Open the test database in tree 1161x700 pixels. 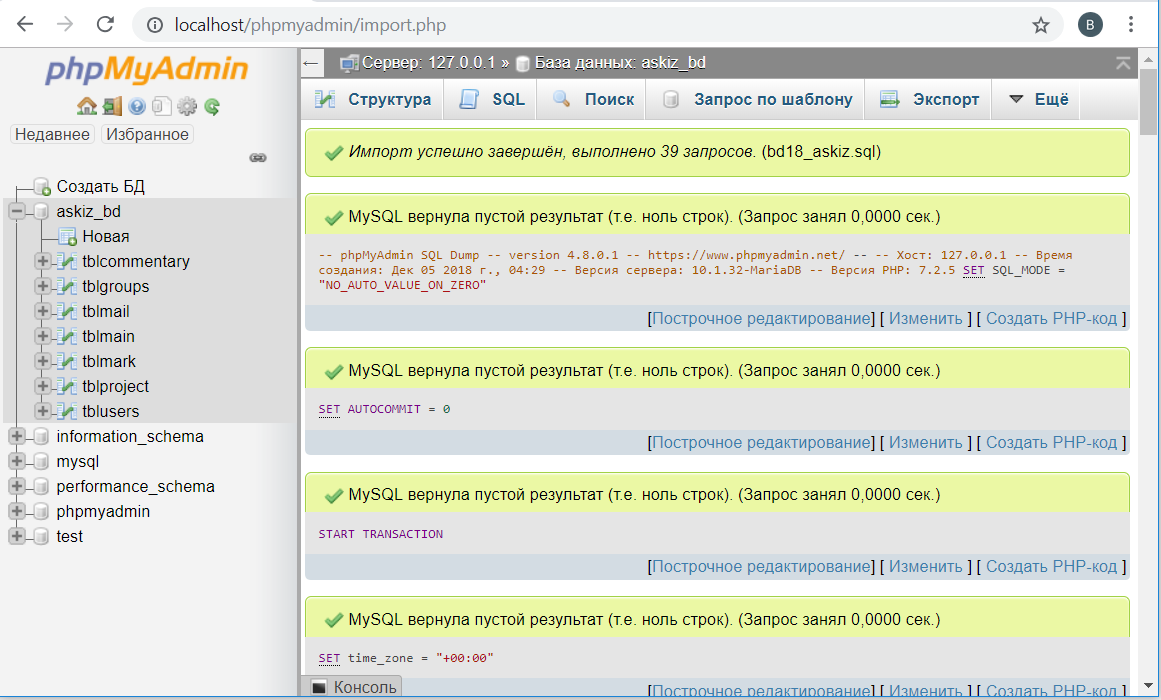pos(70,536)
